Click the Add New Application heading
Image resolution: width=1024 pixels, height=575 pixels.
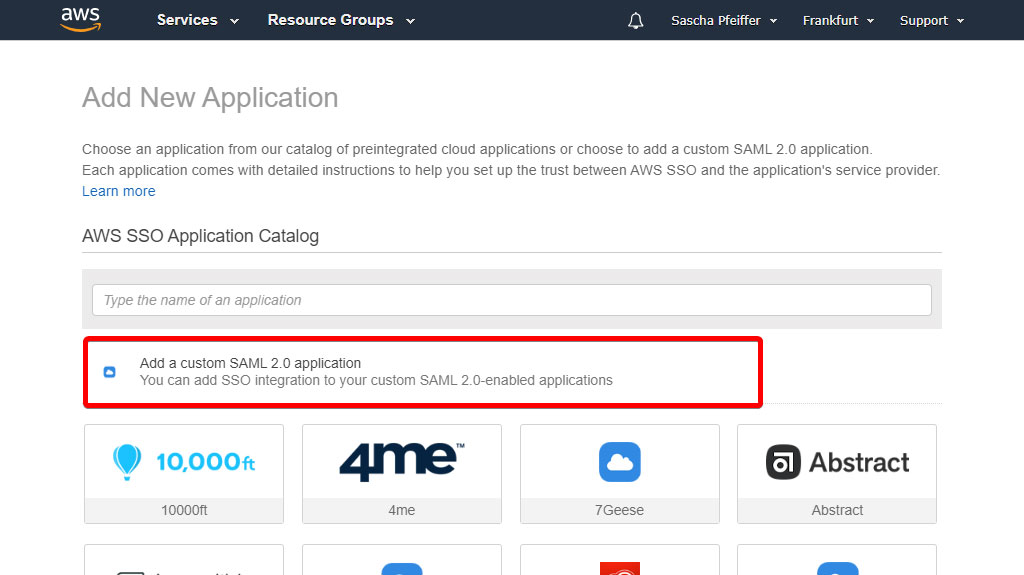click(x=210, y=98)
